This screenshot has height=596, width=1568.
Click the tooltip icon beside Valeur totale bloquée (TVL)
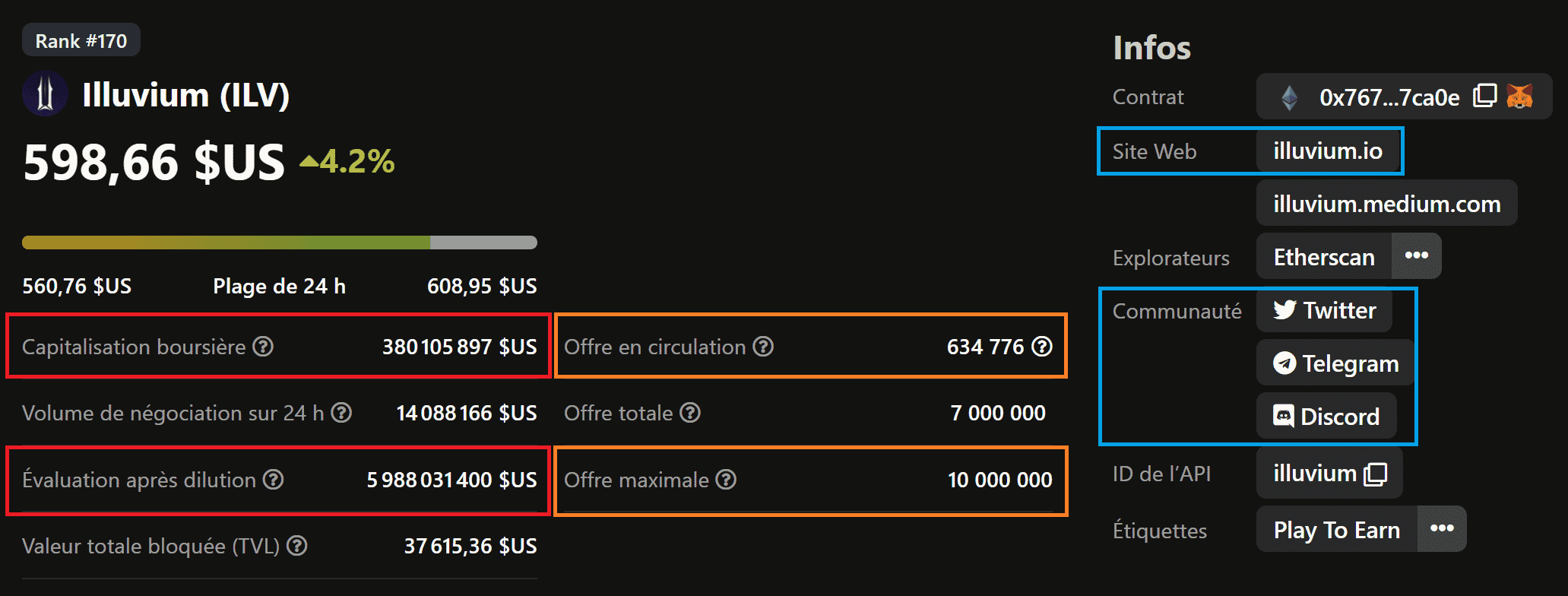[x=296, y=546]
